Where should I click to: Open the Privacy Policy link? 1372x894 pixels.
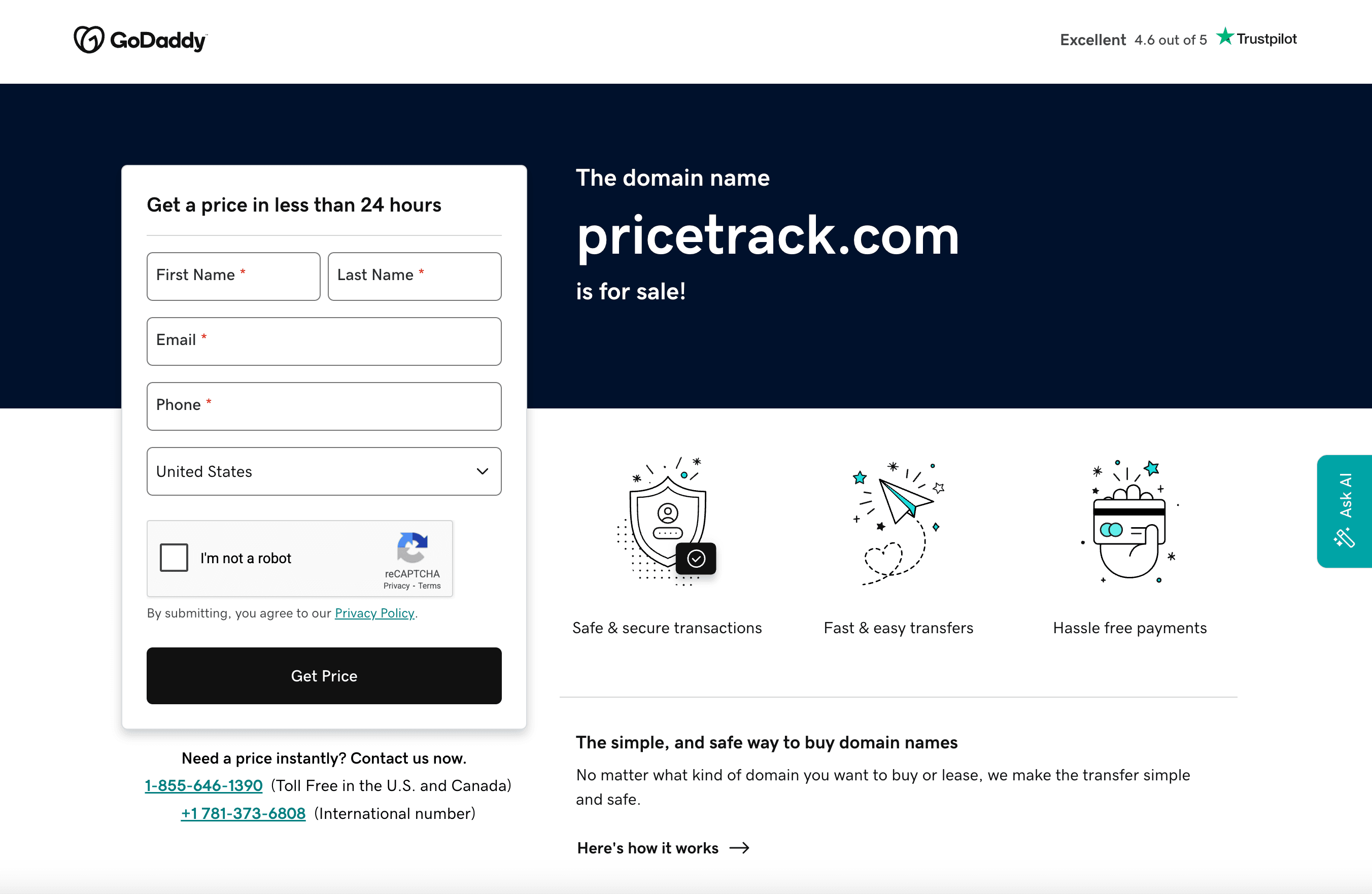374,613
